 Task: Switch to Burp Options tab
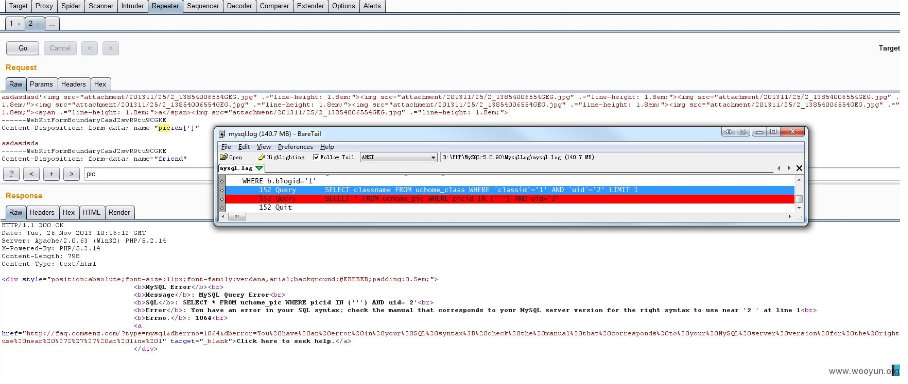344,6
